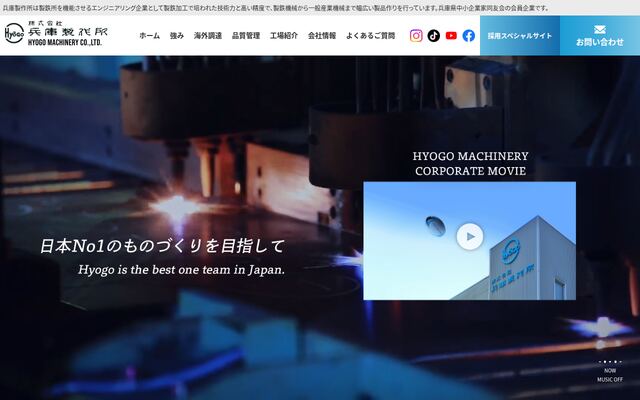
Task: Open the YouTube icon link
Action: click(x=451, y=36)
